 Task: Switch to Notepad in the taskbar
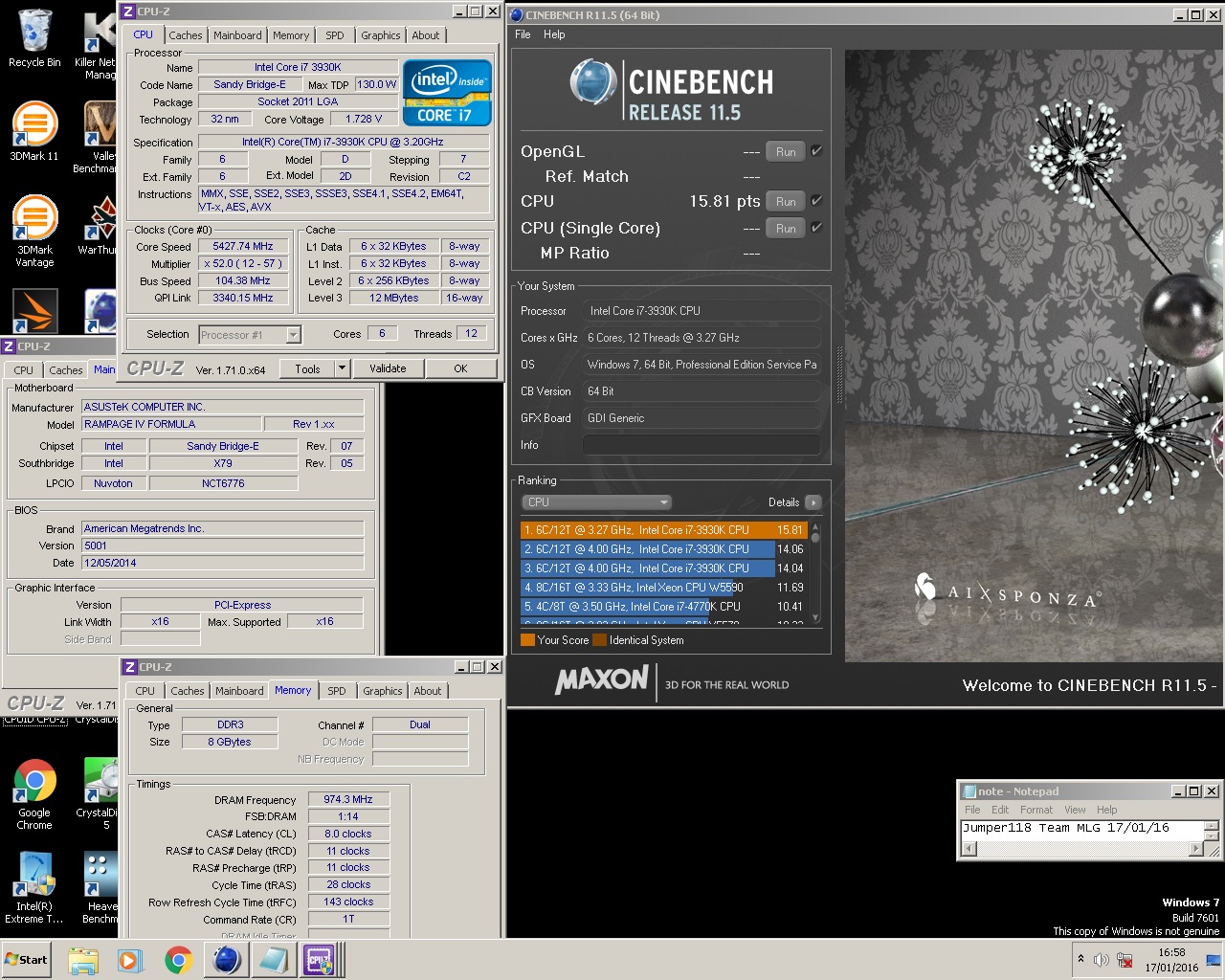coord(273,960)
